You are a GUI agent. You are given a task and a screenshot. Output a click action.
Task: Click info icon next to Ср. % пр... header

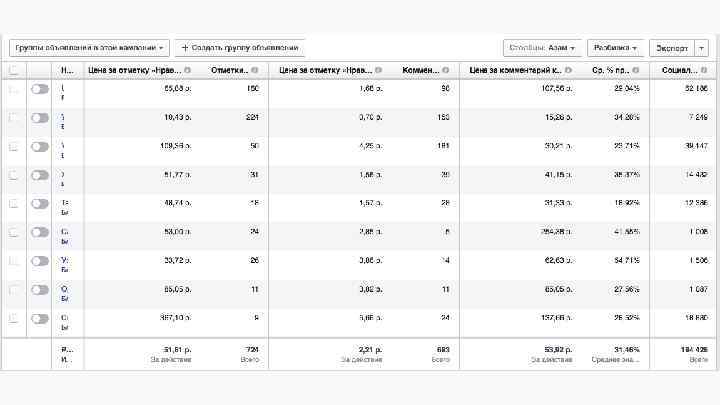pyautogui.click(x=636, y=70)
